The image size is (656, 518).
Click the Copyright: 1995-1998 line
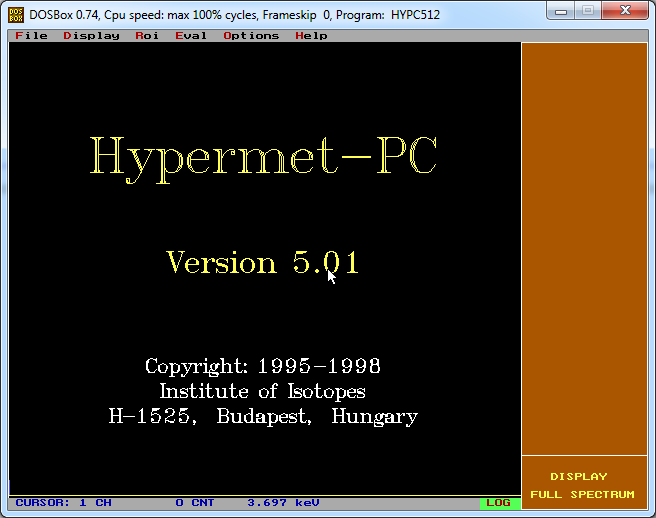coord(263,366)
